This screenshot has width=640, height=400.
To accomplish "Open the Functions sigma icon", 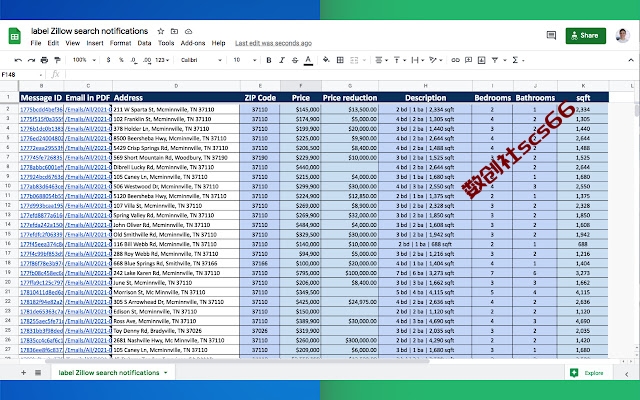I will 515,60.
